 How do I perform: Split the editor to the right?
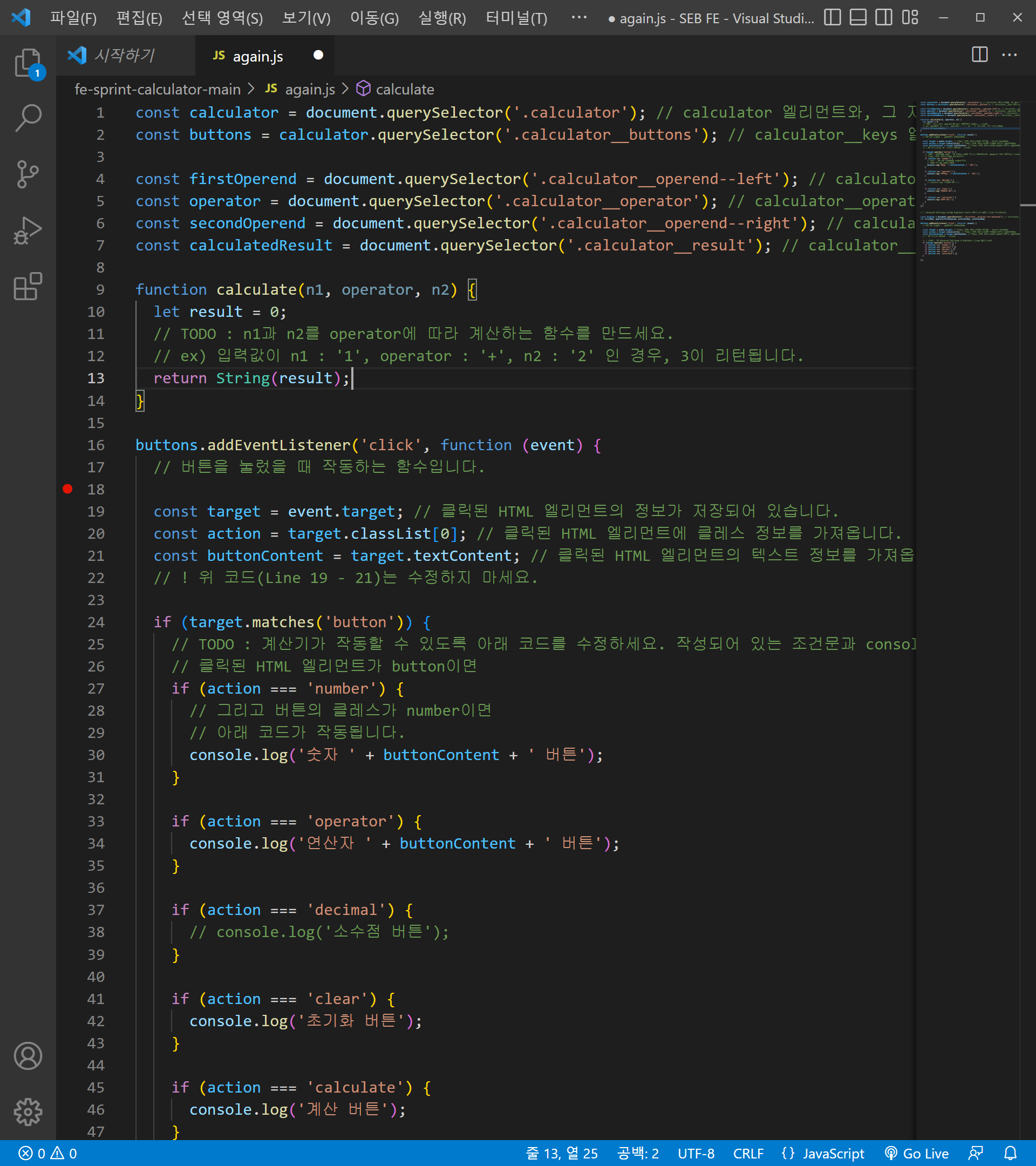[979, 55]
